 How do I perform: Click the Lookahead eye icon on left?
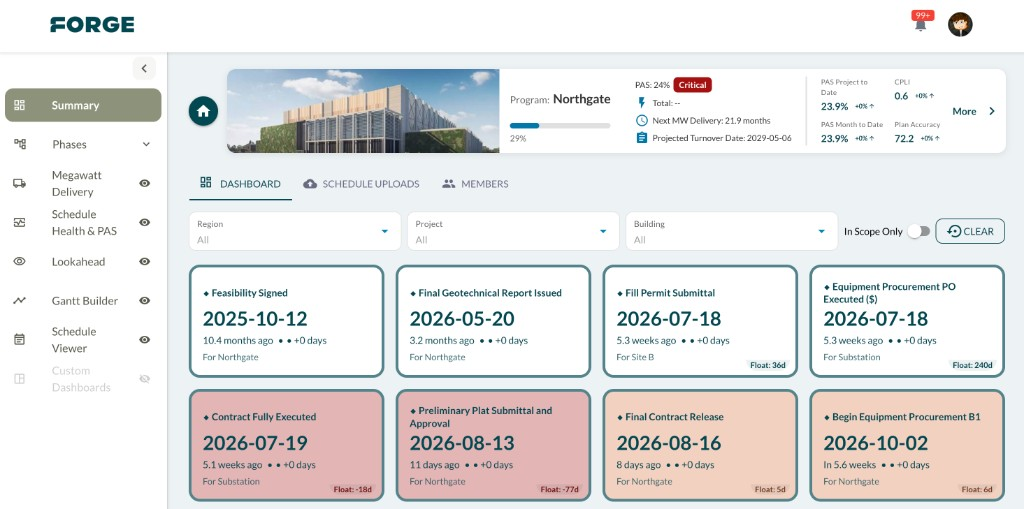[20, 261]
